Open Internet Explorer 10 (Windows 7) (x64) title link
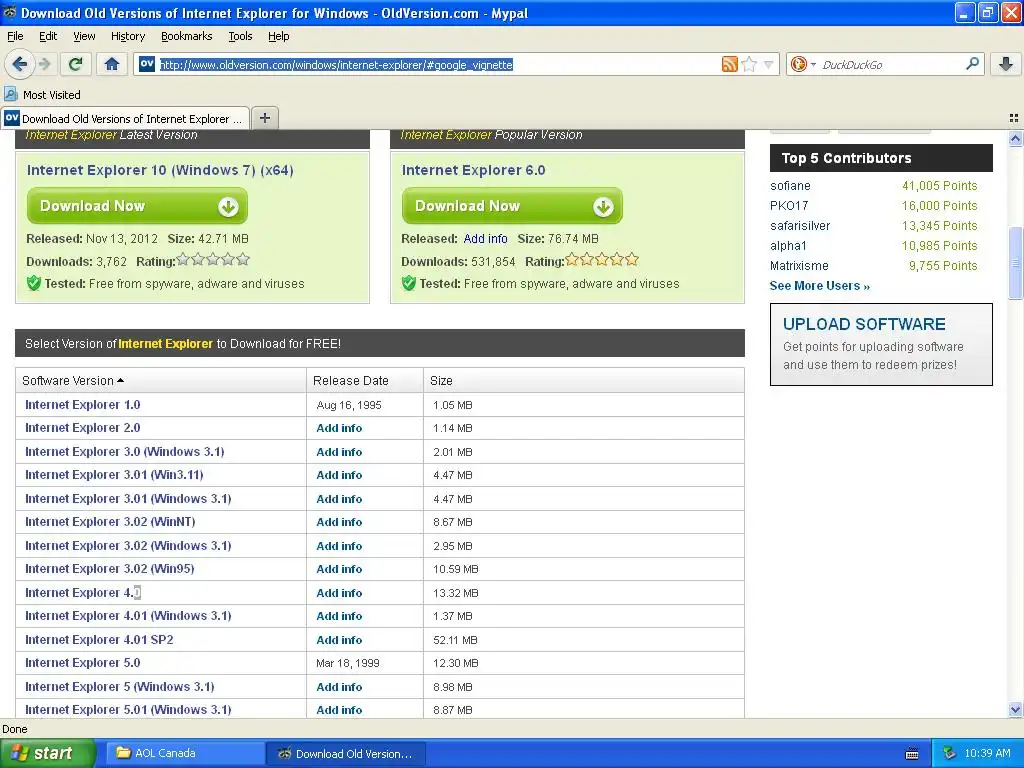Viewport: 1024px width, 768px height. pos(160,170)
